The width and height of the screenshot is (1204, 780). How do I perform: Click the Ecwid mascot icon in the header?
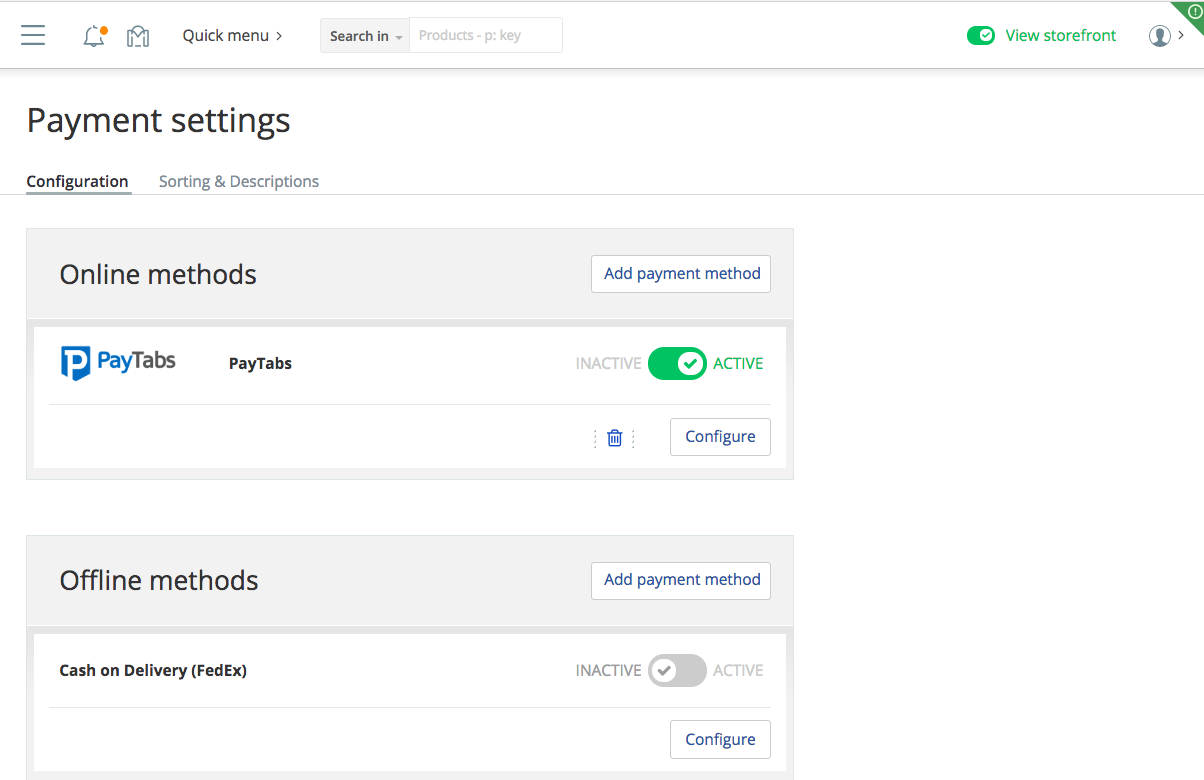tap(137, 35)
